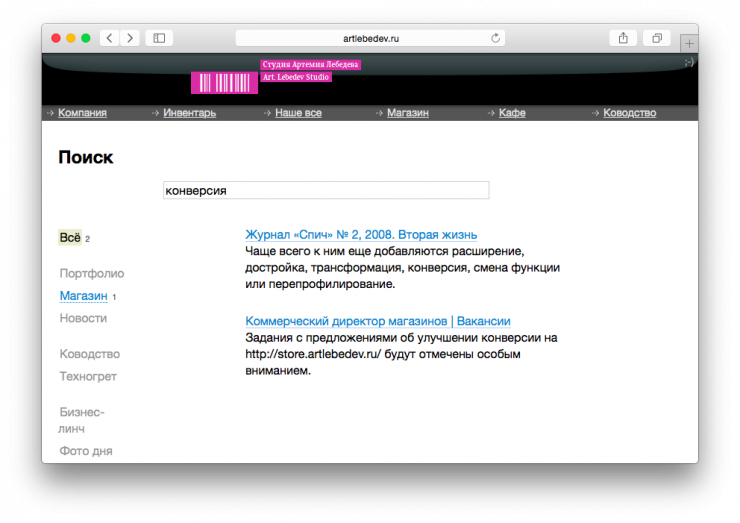The image size is (740, 523).
Task: Open the Share button in the toolbar
Action: point(623,38)
